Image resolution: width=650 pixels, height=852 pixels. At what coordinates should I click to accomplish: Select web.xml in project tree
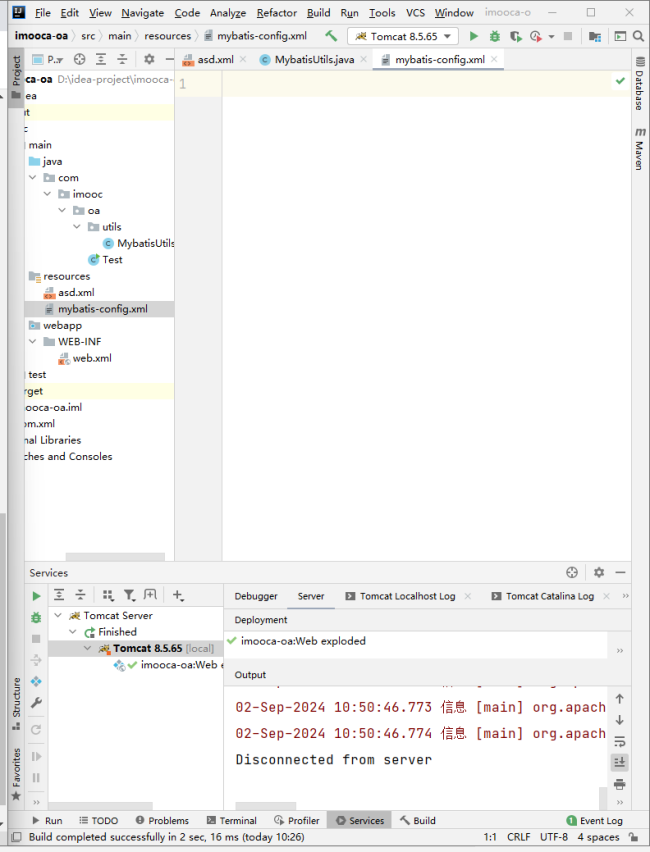(92, 358)
